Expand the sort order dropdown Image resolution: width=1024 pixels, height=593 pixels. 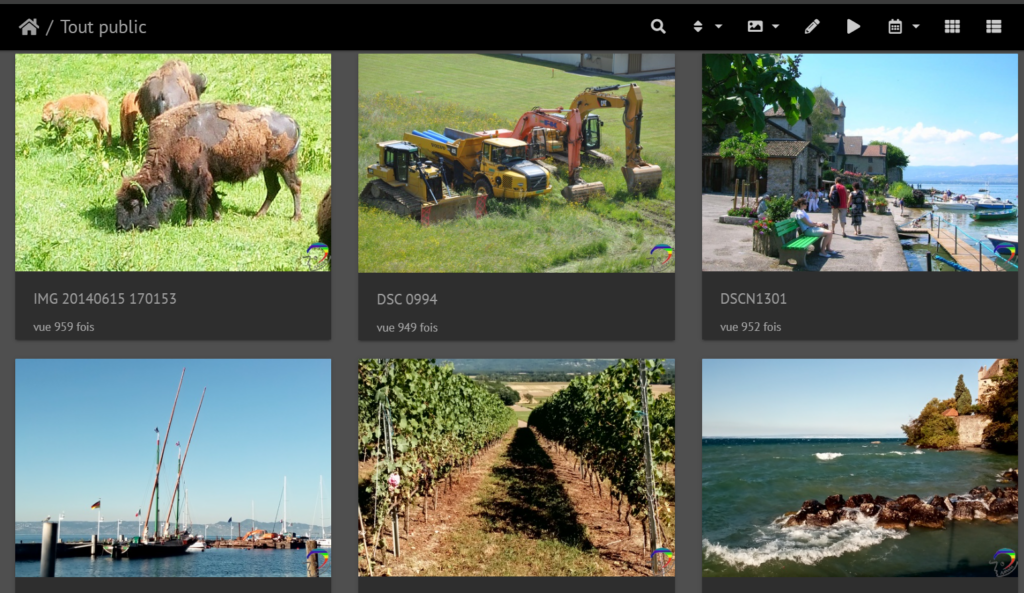click(706, 27)
